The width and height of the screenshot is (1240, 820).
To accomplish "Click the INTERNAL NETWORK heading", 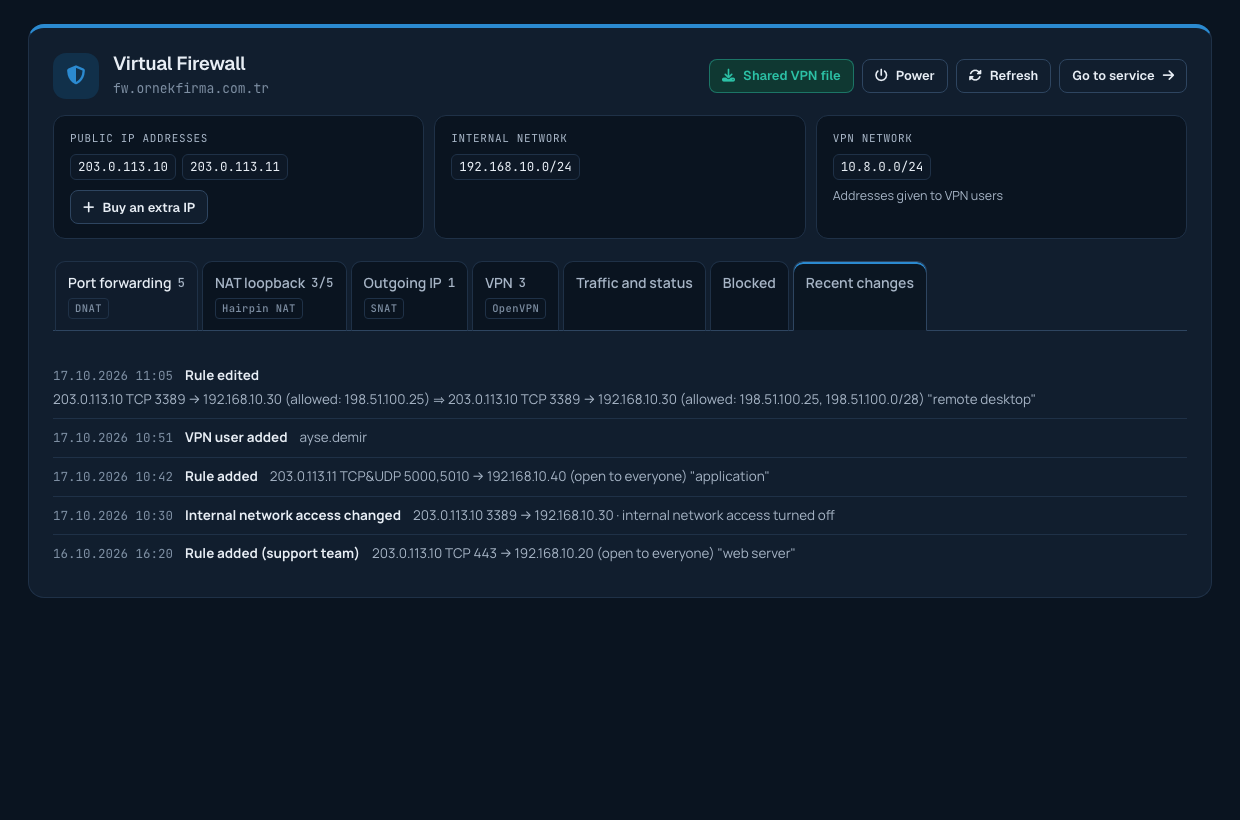I will click(509, 138).
